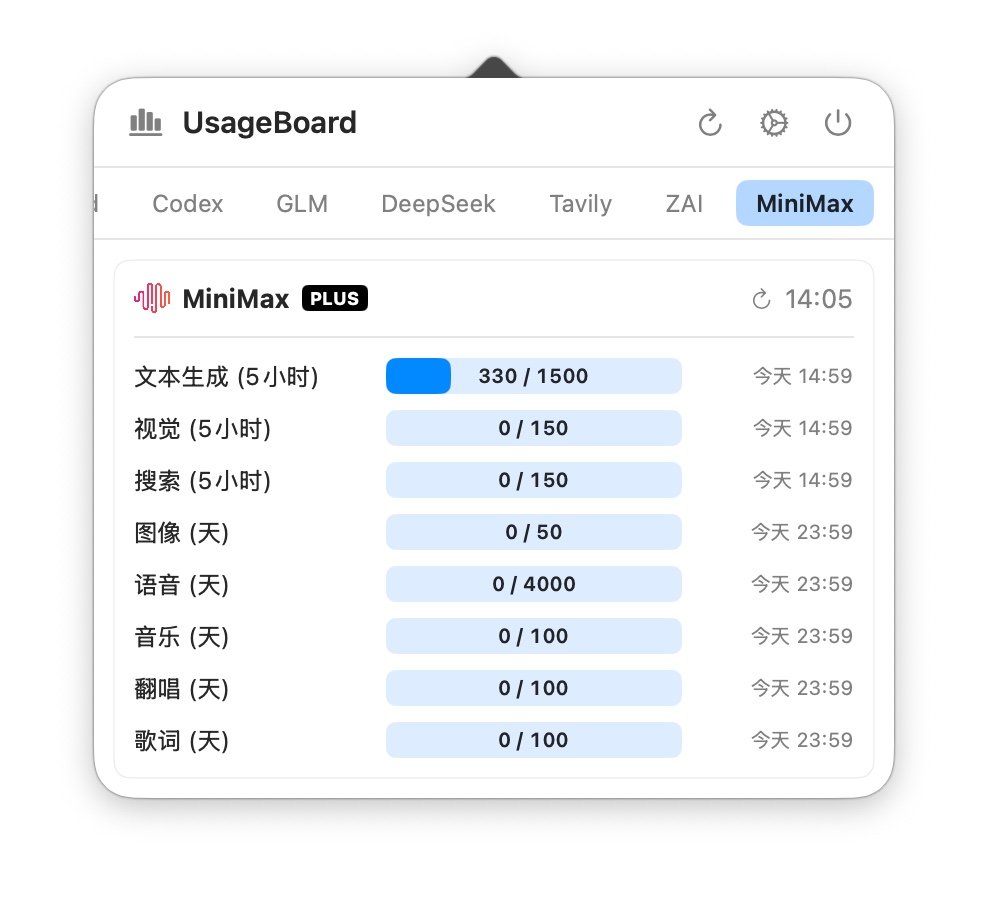This screenshot has width=988, height=910.
Task: Click the 语音 (天) label
Action: point(181,585)
